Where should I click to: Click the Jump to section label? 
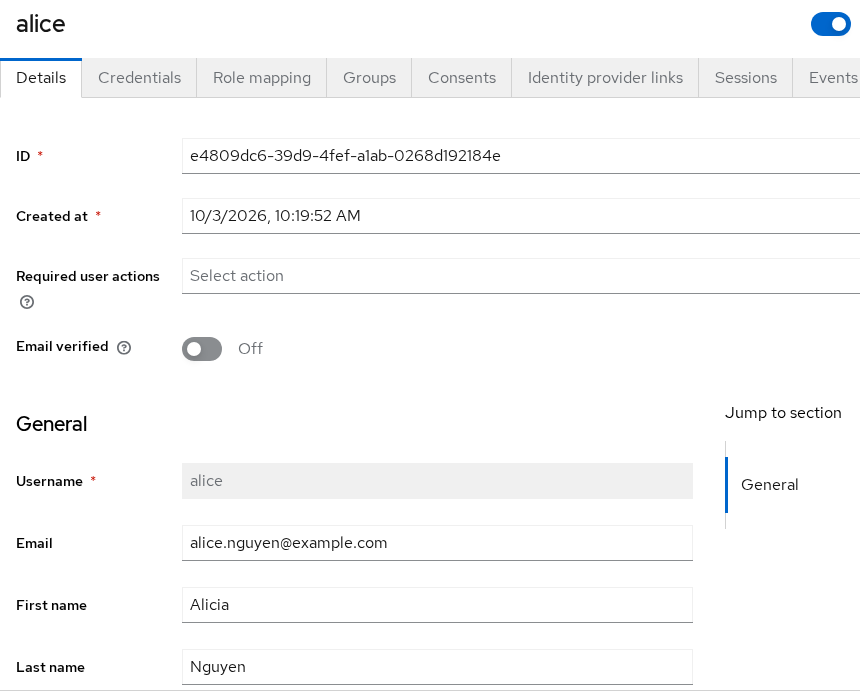(783, 413)
